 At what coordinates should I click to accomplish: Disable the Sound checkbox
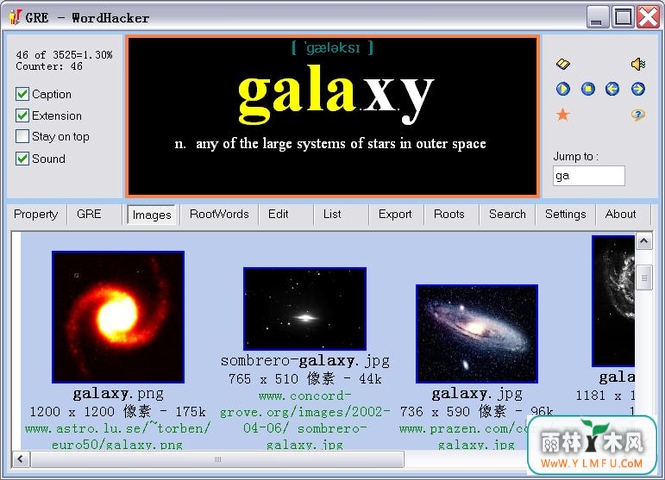(22, 159)
